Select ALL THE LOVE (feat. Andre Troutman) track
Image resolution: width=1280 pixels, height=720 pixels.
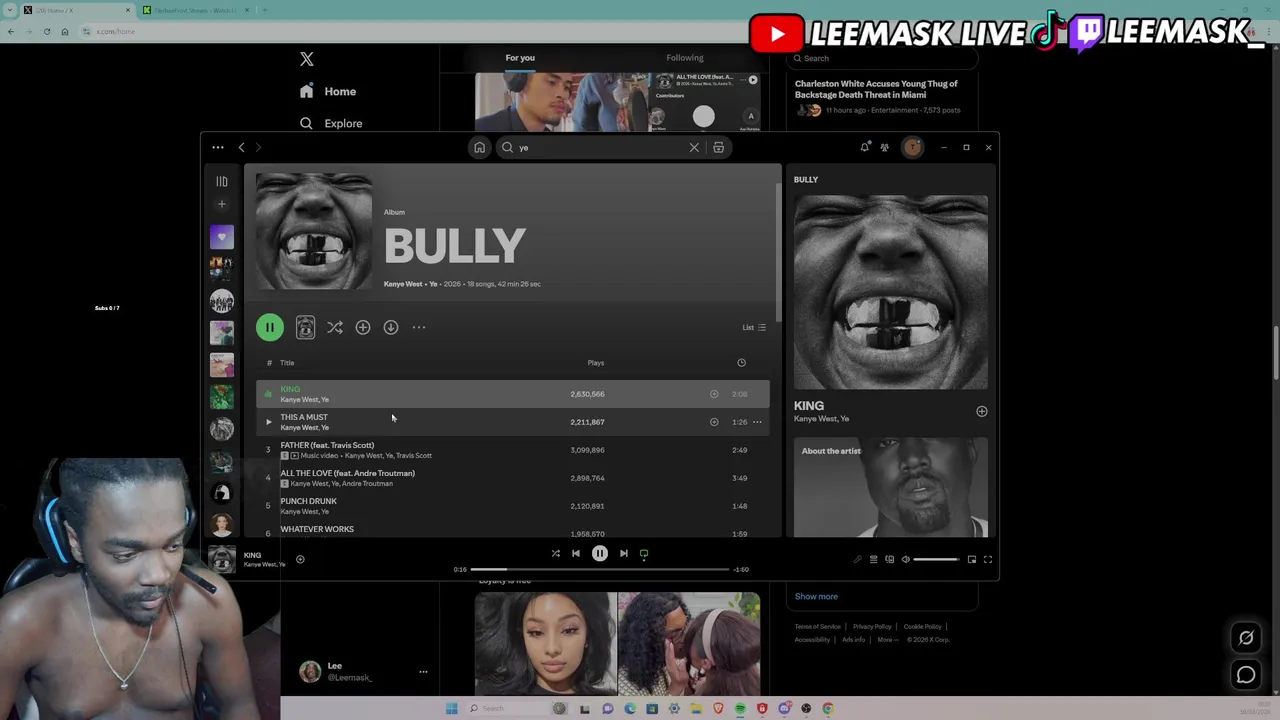point(513,478)
